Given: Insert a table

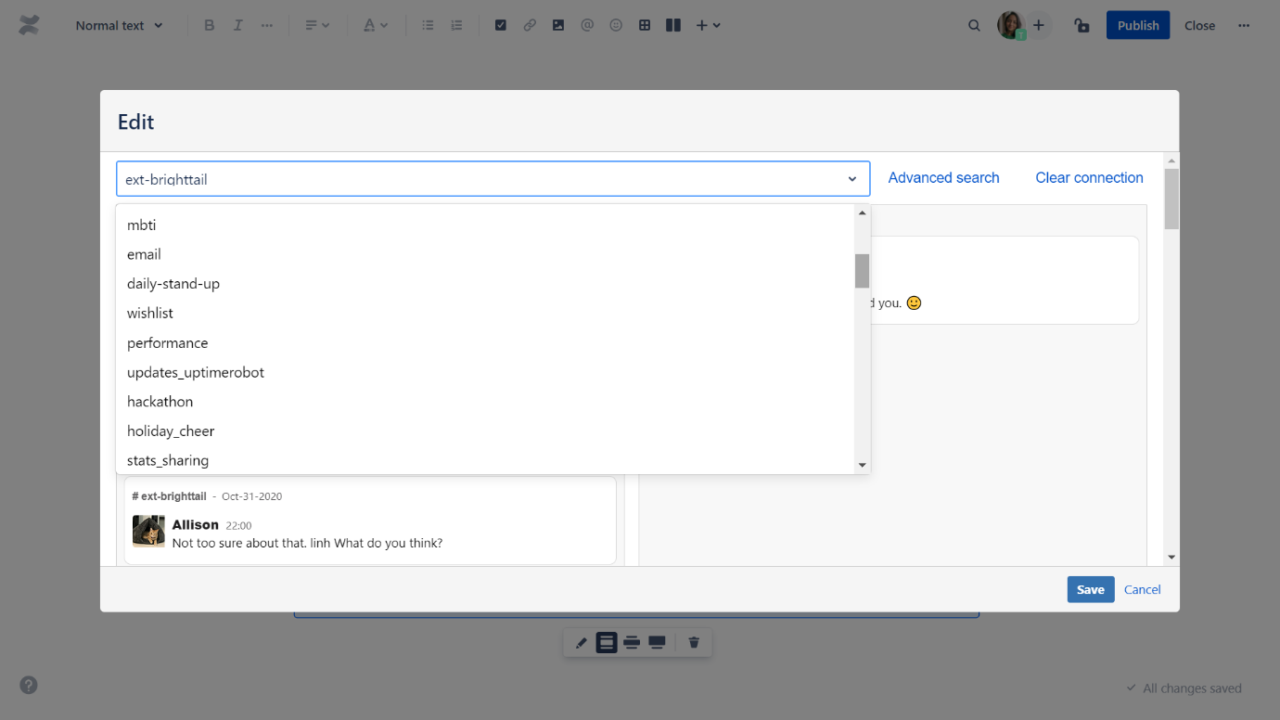Looking at the screenshot, I should click(644, 24).
